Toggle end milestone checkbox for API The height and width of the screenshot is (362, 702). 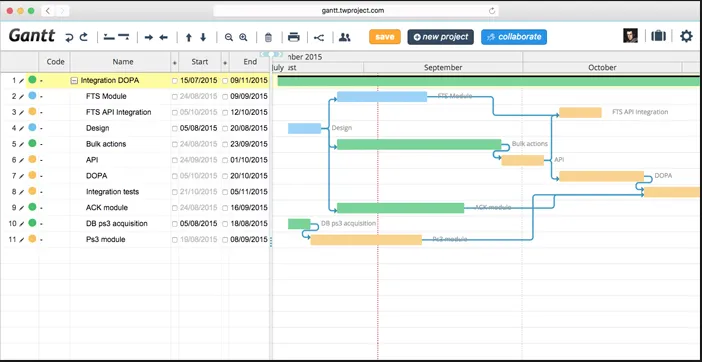(225, 160)
